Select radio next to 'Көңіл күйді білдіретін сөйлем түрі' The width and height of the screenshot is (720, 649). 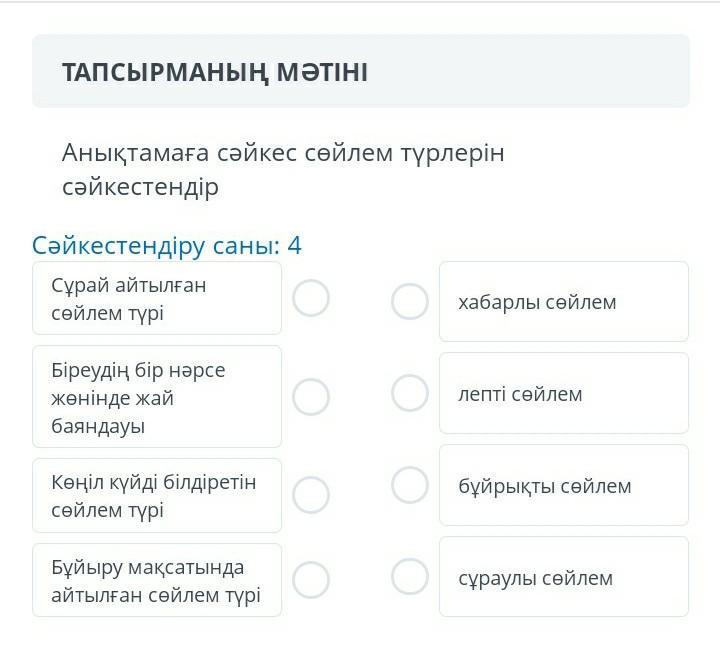tap(311, 495)
